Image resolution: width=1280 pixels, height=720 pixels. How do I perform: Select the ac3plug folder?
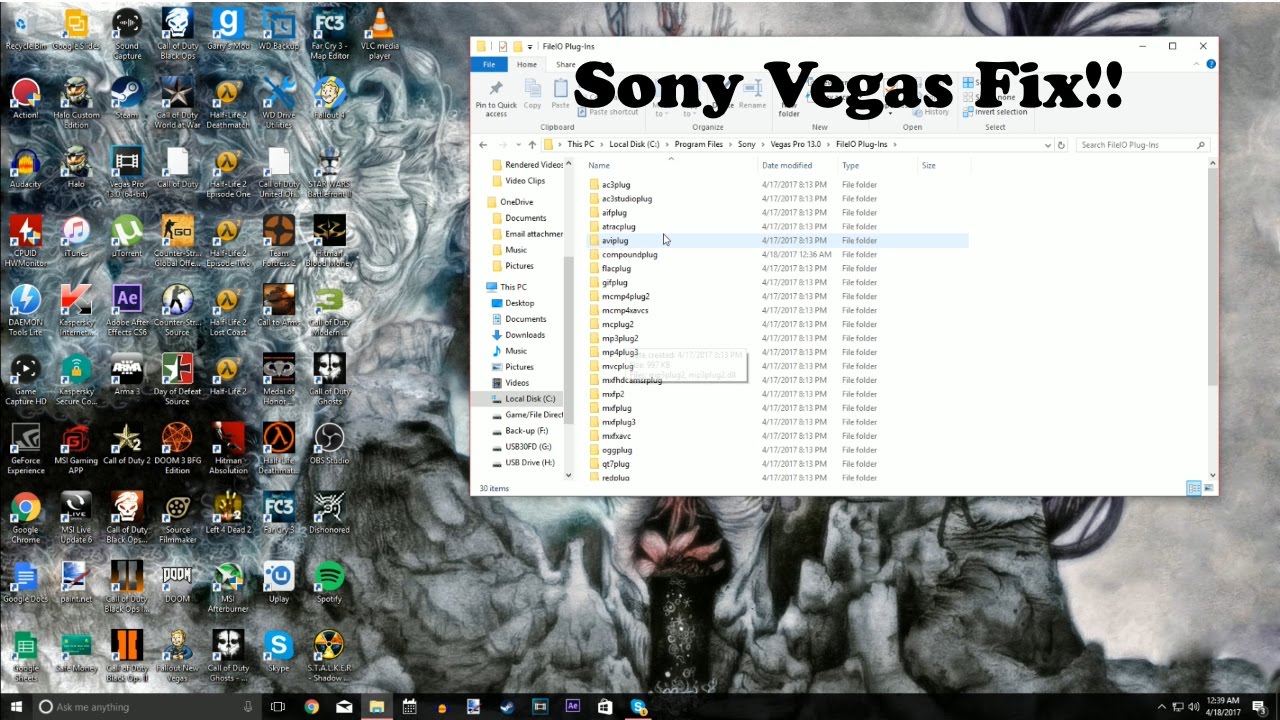(616, 185)
